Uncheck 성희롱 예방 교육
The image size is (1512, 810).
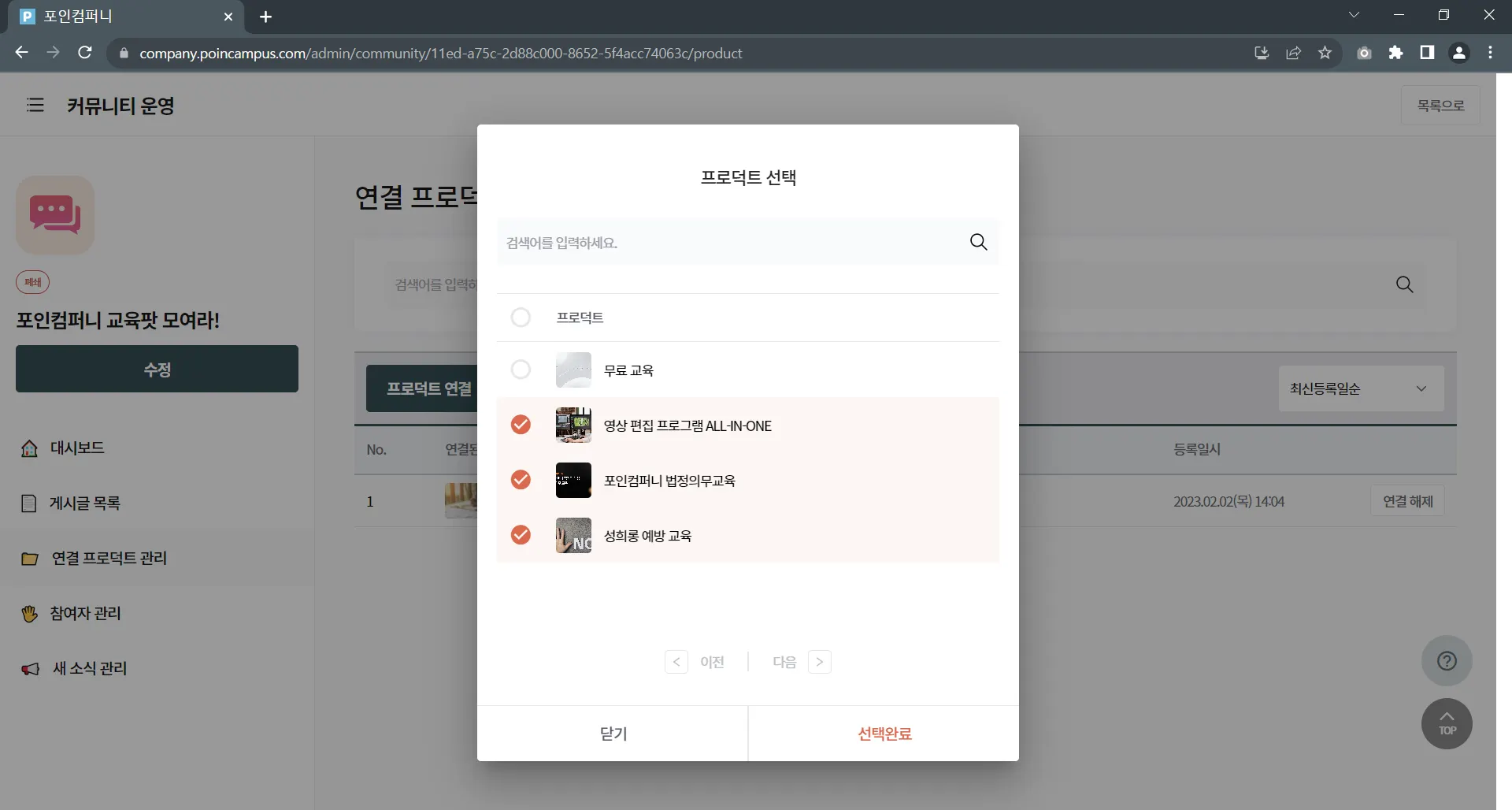click(x=521, y=535)
